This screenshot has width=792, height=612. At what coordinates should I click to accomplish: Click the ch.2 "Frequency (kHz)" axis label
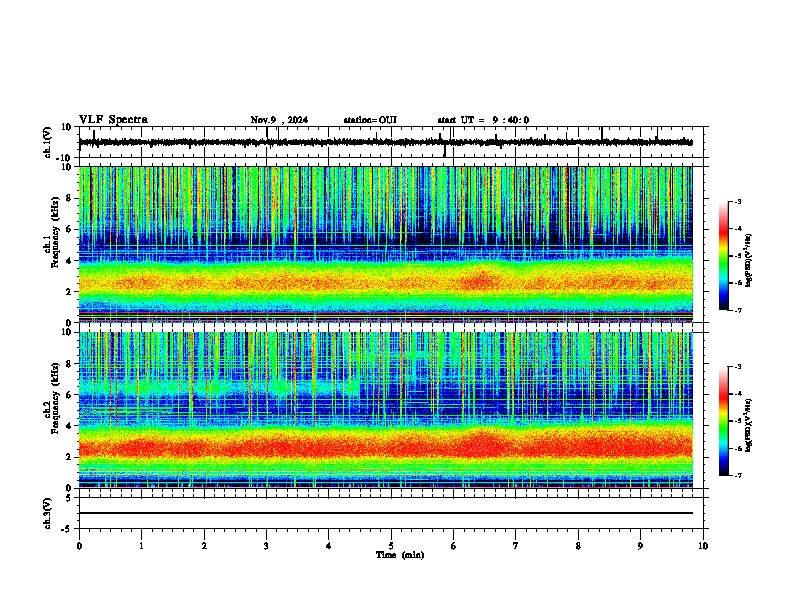55,398
